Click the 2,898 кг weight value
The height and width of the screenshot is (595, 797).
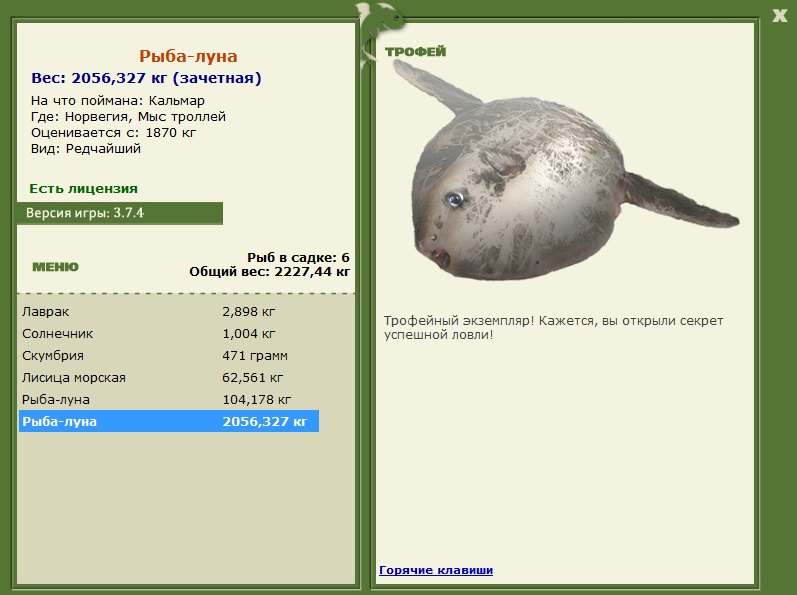click(249, 311)
